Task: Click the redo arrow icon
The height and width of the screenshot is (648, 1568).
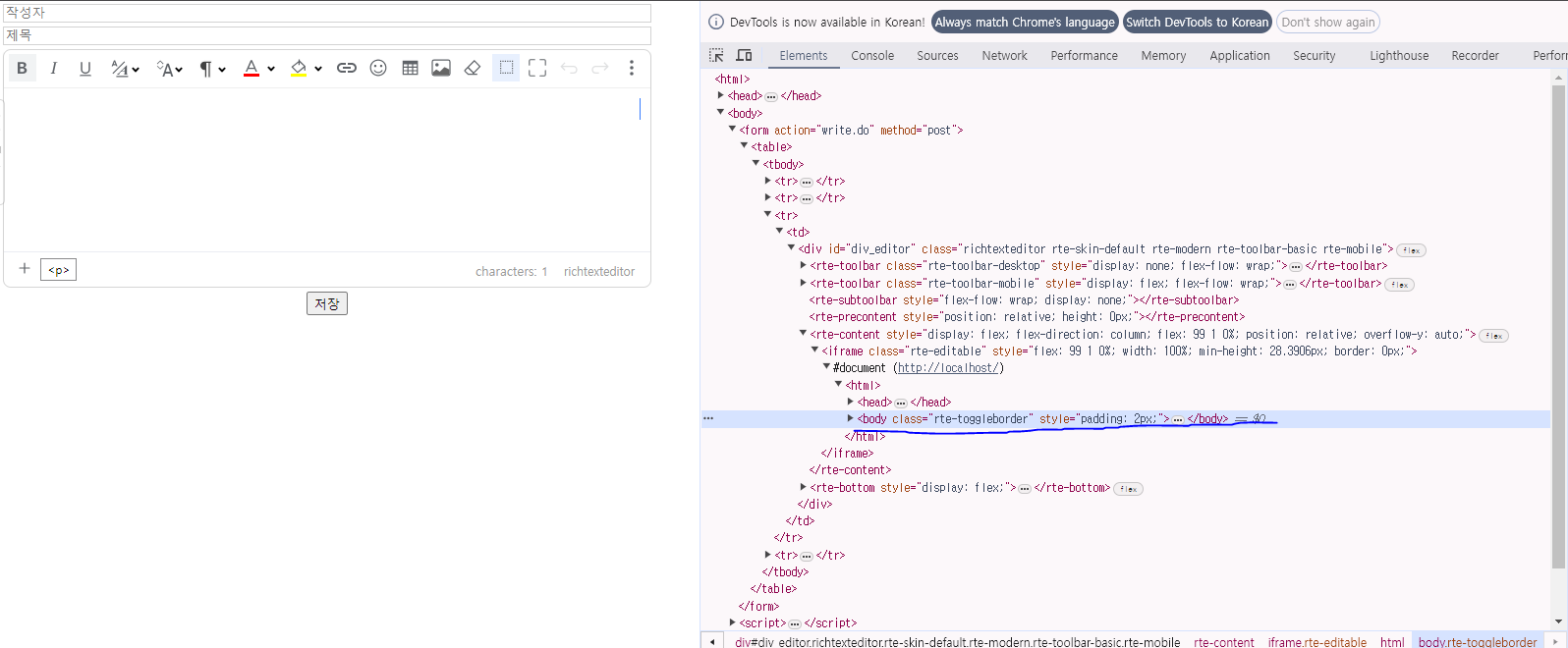Action: (x=600, y=69)
